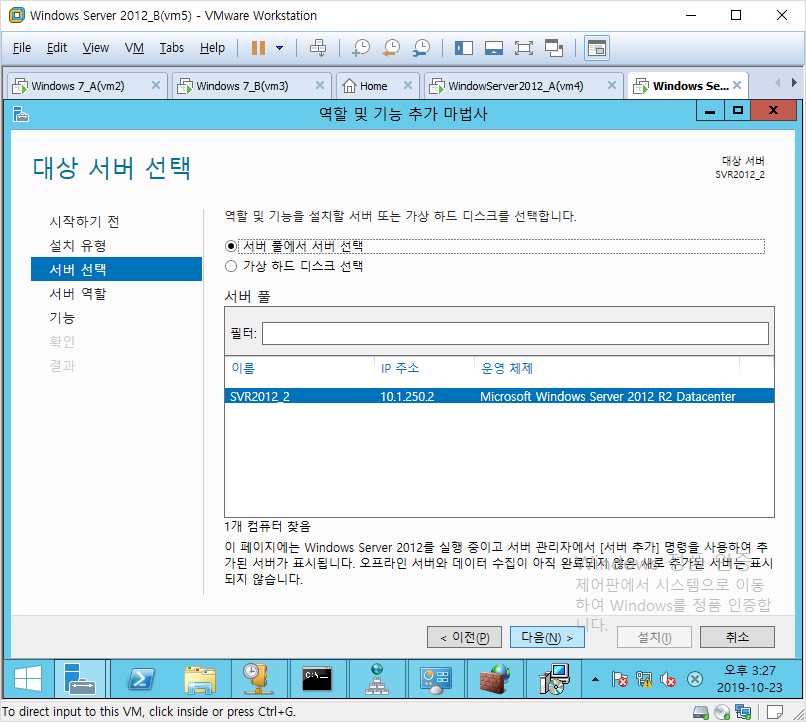Screen dimensions: 806x722
Task: Switch to Unity mode
Action: (x=554, y=48)
